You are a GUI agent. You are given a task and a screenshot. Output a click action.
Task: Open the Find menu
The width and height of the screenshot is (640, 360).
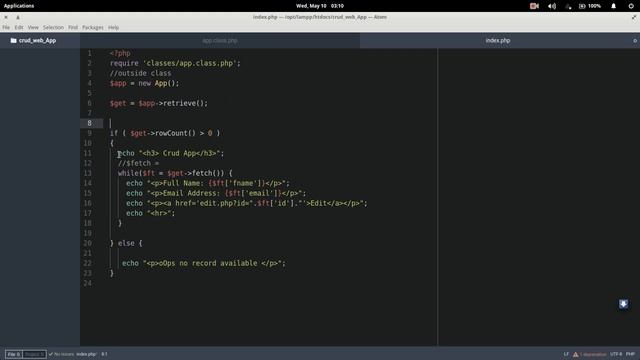tap(73, 27)
